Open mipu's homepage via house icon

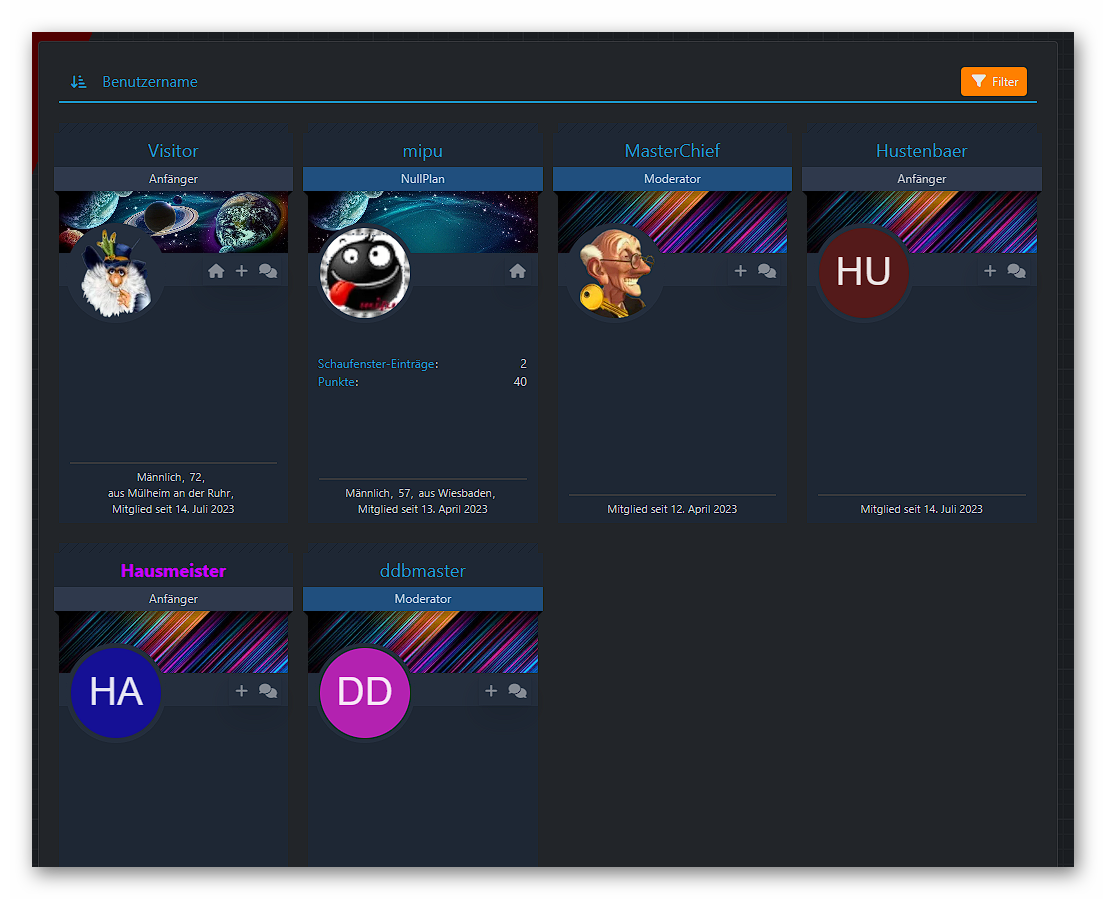coord(517,271)
